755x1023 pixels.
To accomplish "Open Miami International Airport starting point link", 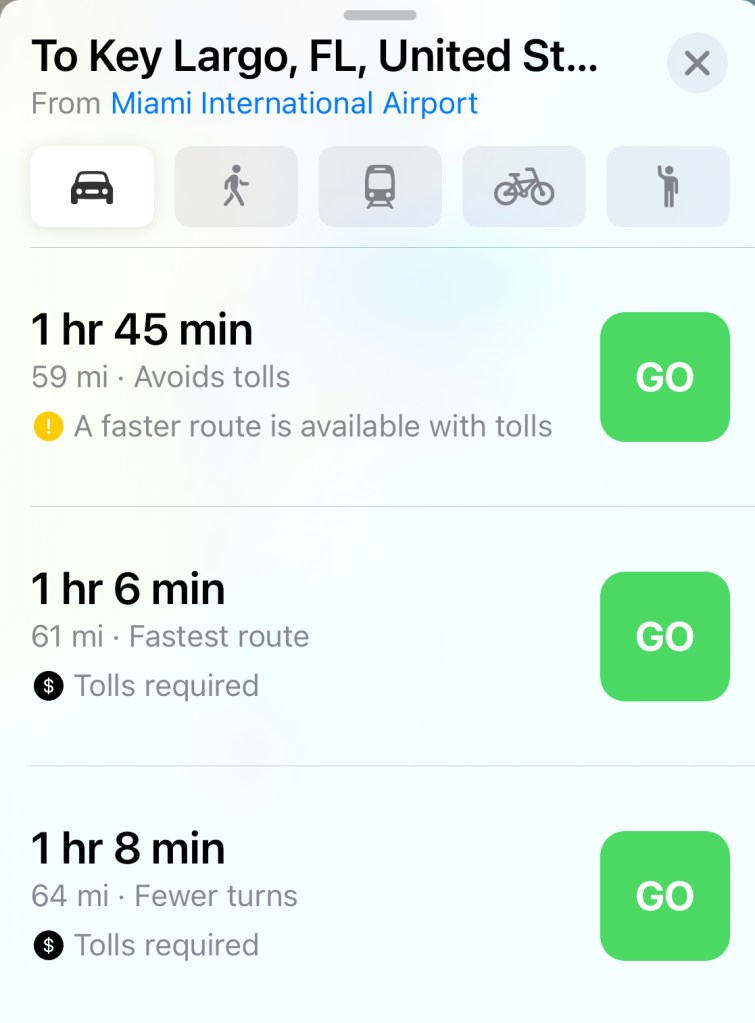I will [294, 103].
